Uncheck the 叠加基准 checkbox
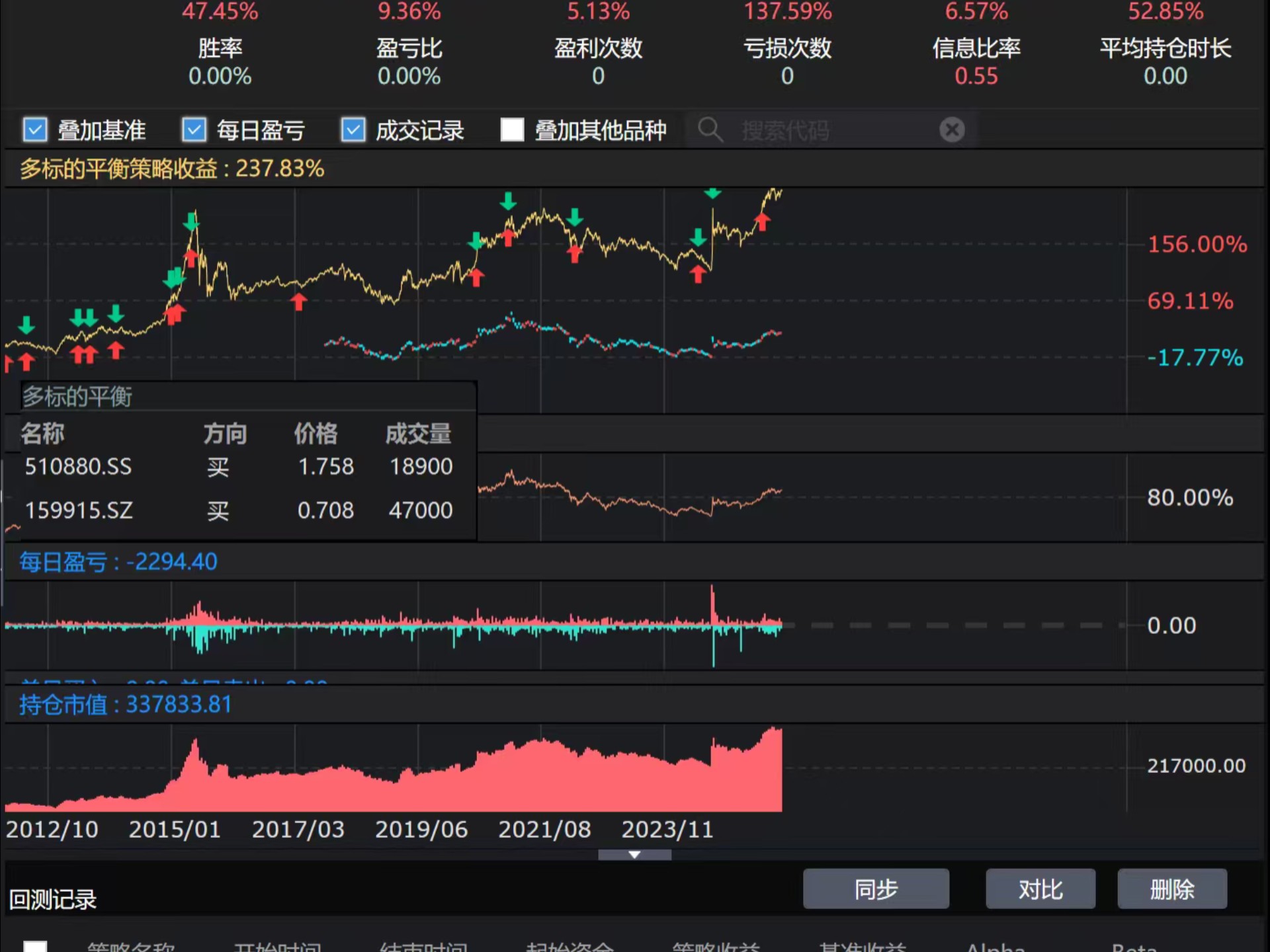1270x952 pixels. [x=35, y=130]
